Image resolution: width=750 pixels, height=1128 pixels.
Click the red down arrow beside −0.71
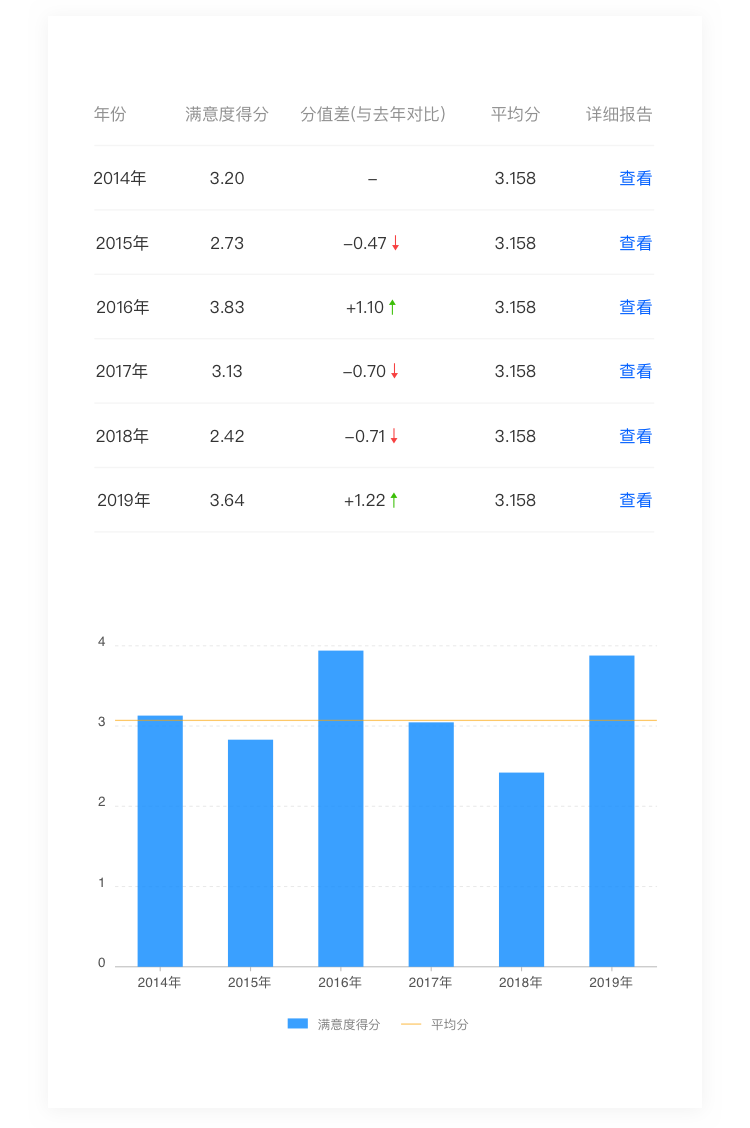pos(394,436)
